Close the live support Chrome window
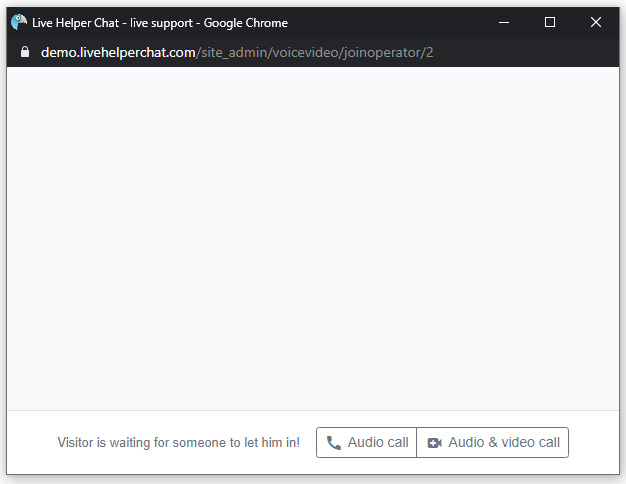Screen dimensions: 626x484 [x=596, y=22]
